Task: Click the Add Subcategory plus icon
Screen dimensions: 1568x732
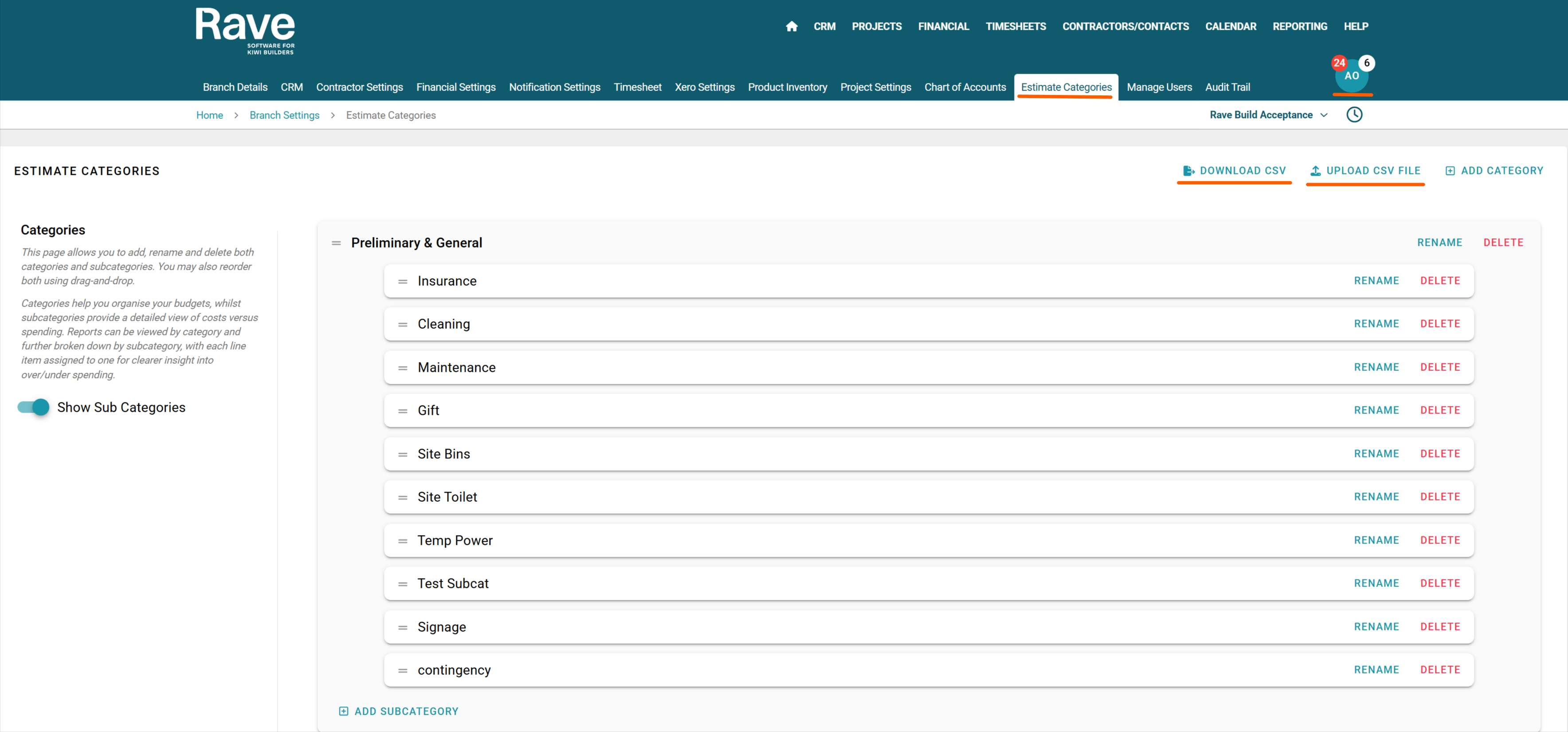Action: (x=343, y=711)
